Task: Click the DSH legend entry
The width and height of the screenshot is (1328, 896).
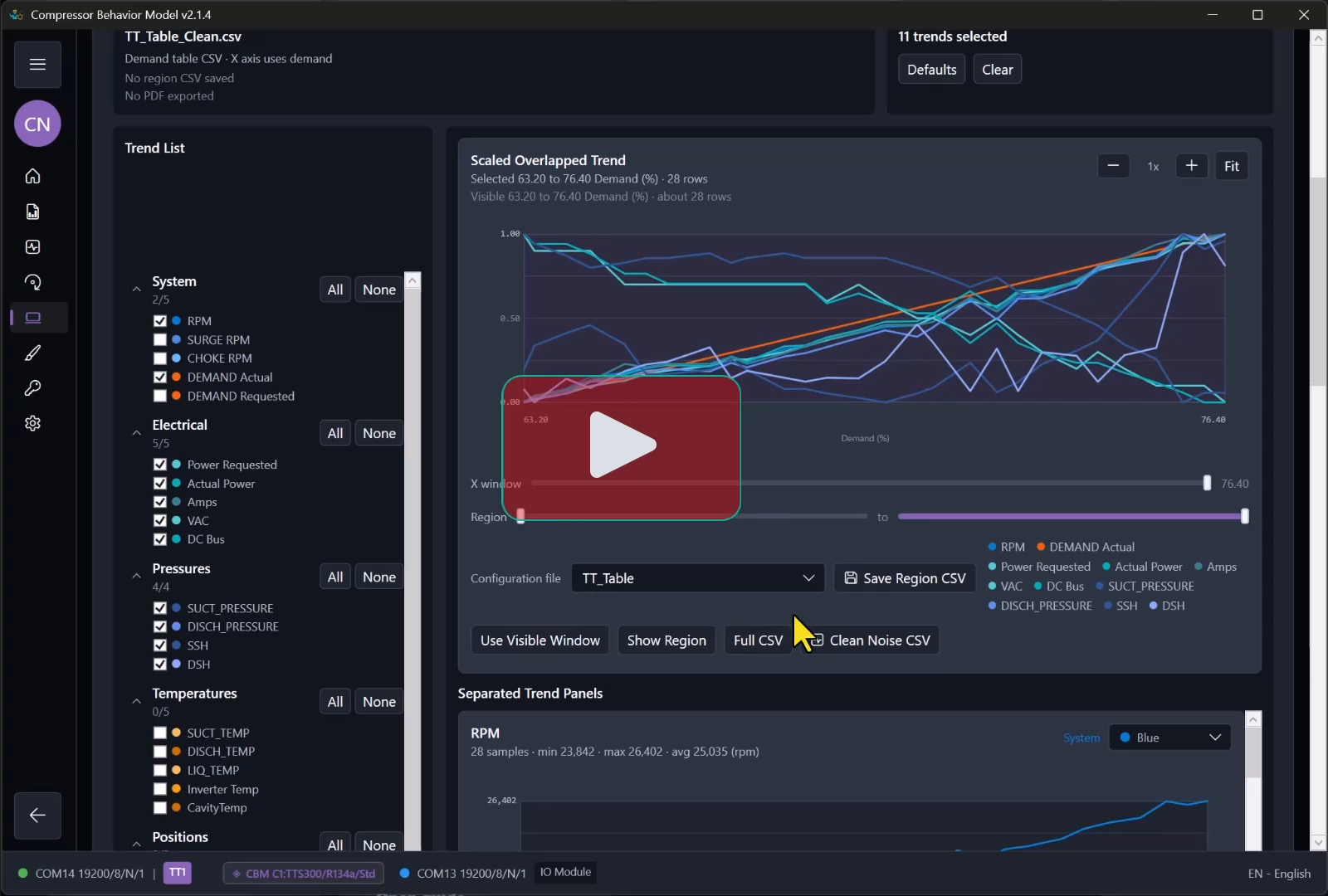Action: point(1167,606)
